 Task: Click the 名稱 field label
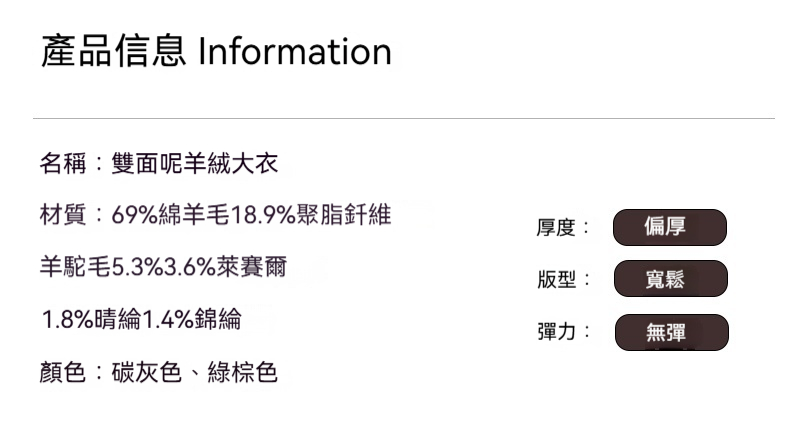pos(64,163)
